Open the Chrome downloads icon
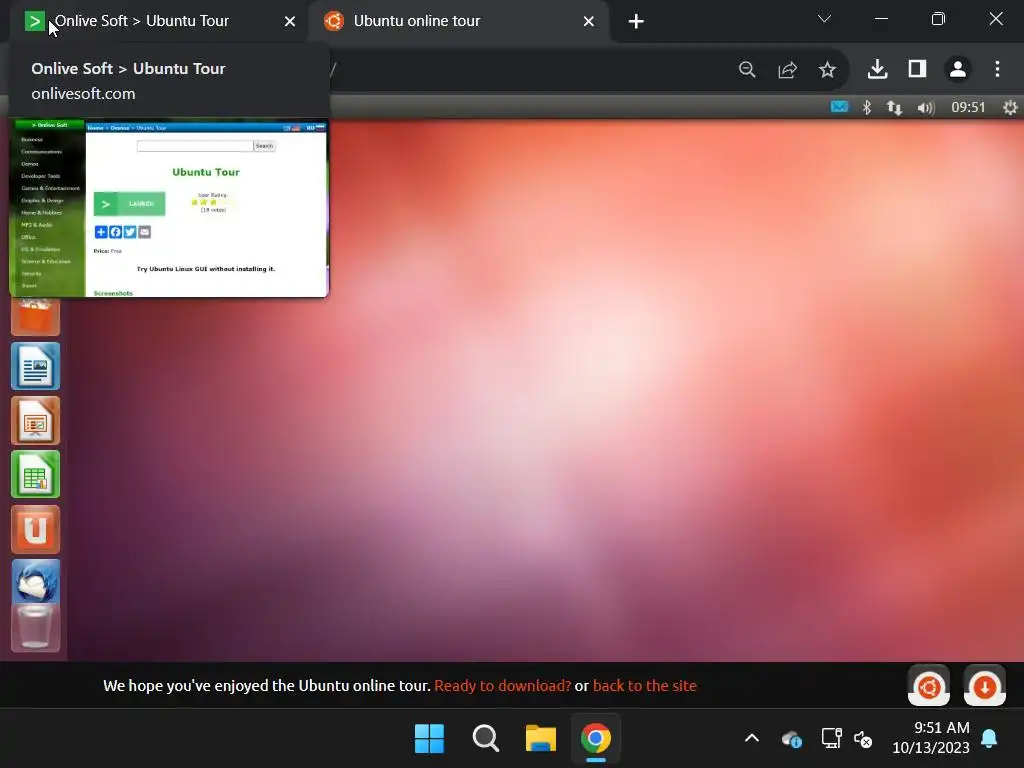 tap(877, 69)
